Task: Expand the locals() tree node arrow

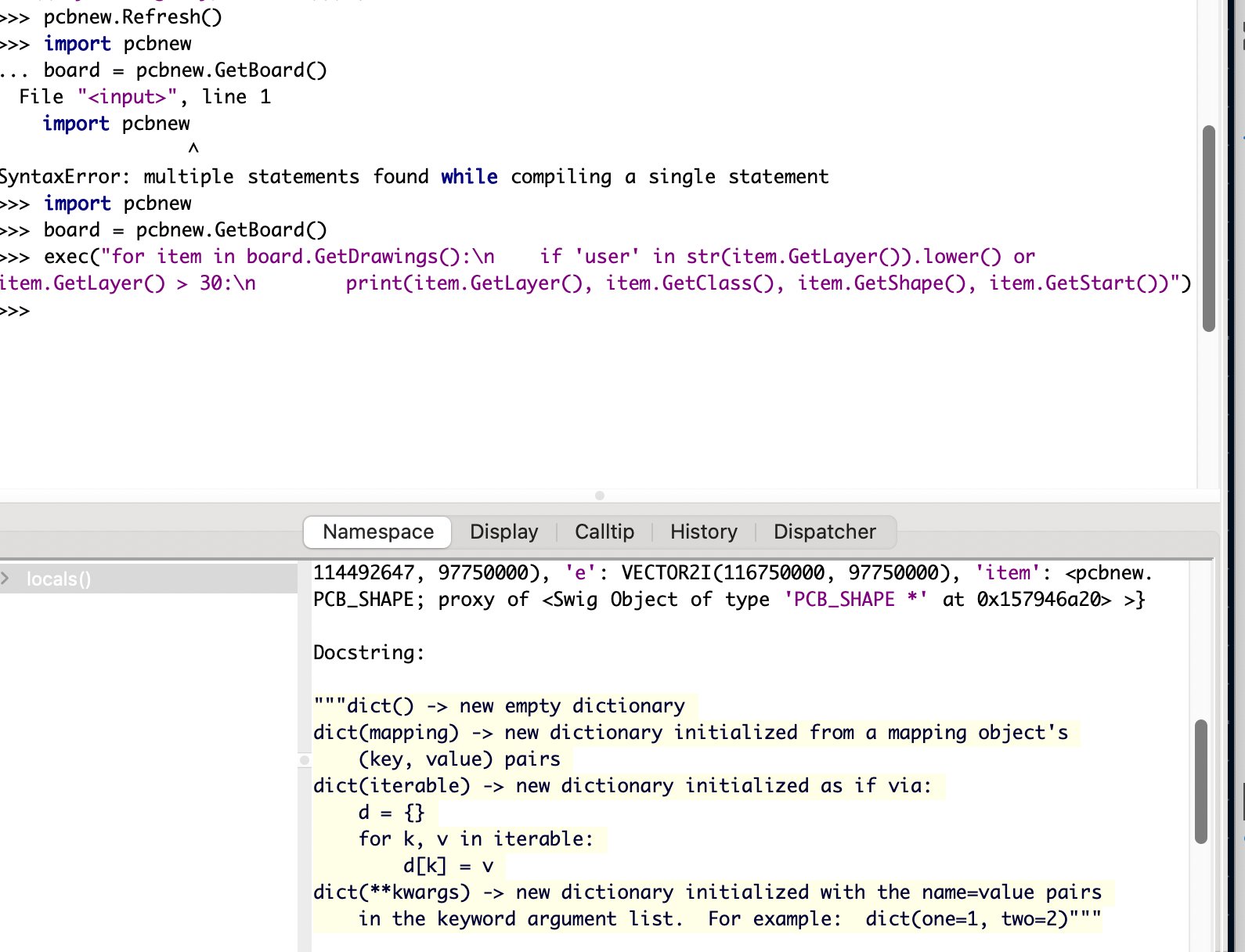Action: point(6,579)
